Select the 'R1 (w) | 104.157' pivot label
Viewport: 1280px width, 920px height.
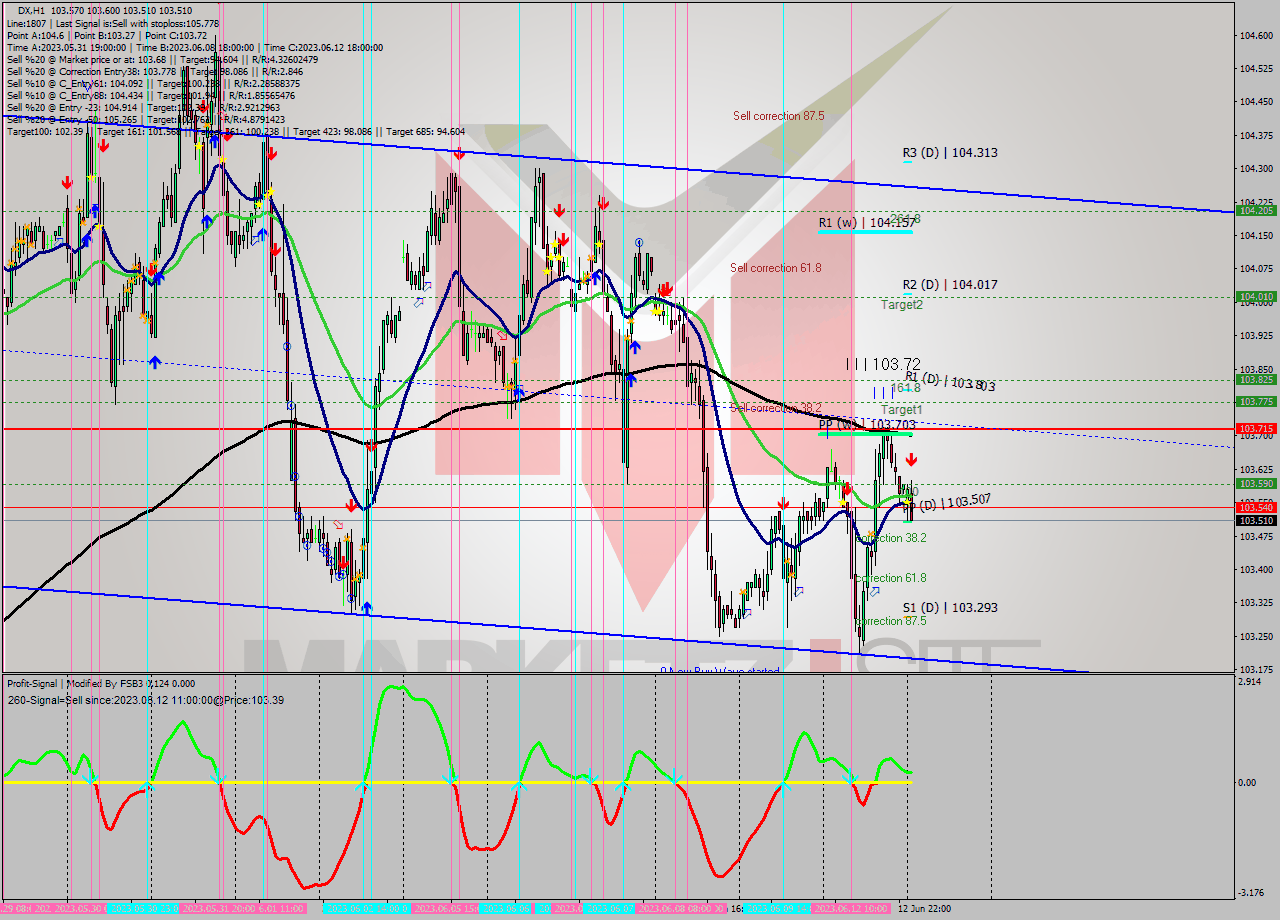(865, 223)
